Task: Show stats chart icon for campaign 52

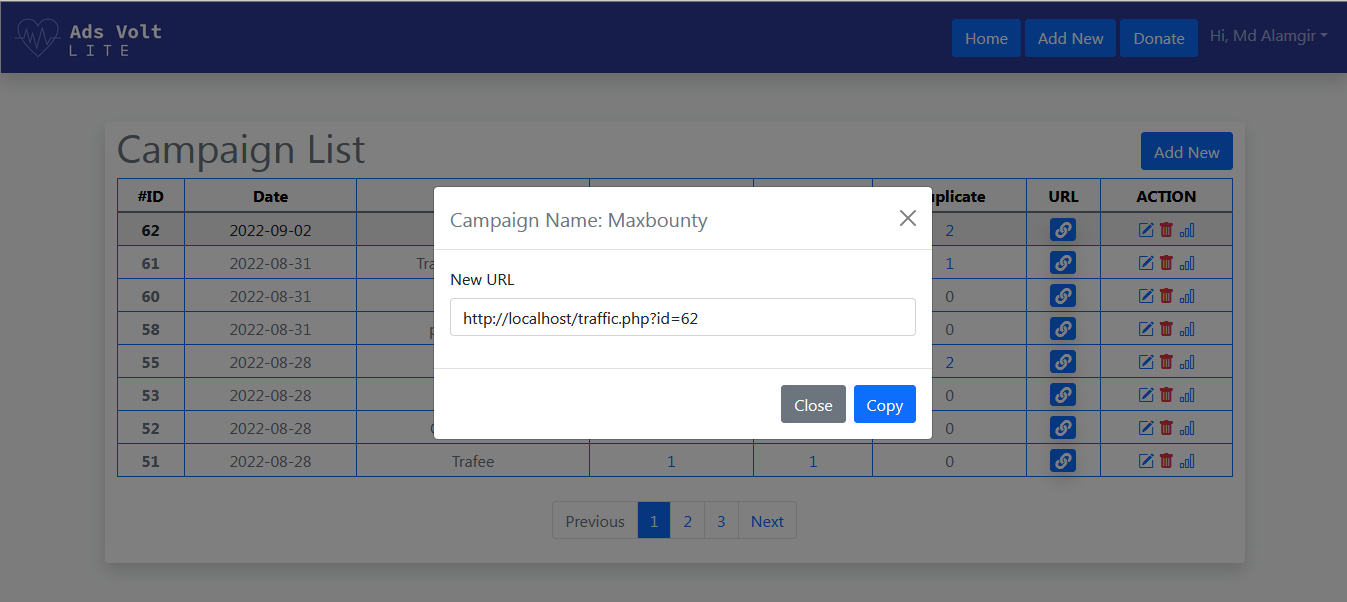Action: 1187,428
